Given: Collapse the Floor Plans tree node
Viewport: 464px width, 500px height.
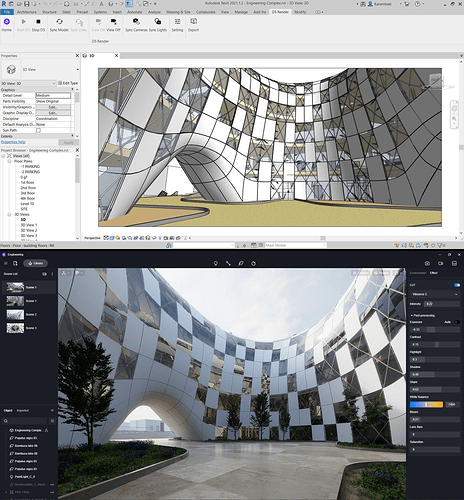Looking at the screenshot, I should pos(10,161).
